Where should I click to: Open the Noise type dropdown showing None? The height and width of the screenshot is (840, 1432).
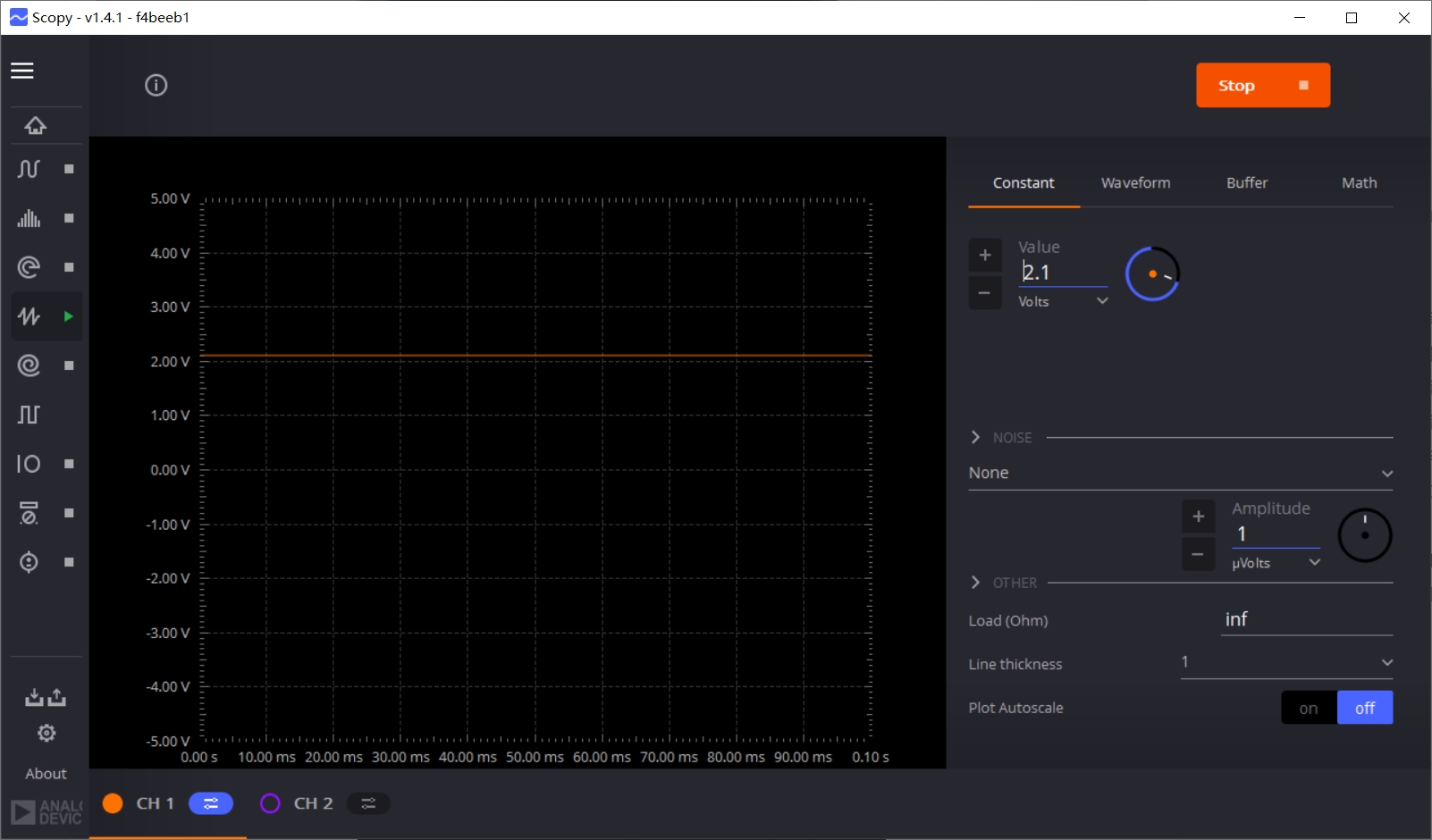tap(1180, 473)
